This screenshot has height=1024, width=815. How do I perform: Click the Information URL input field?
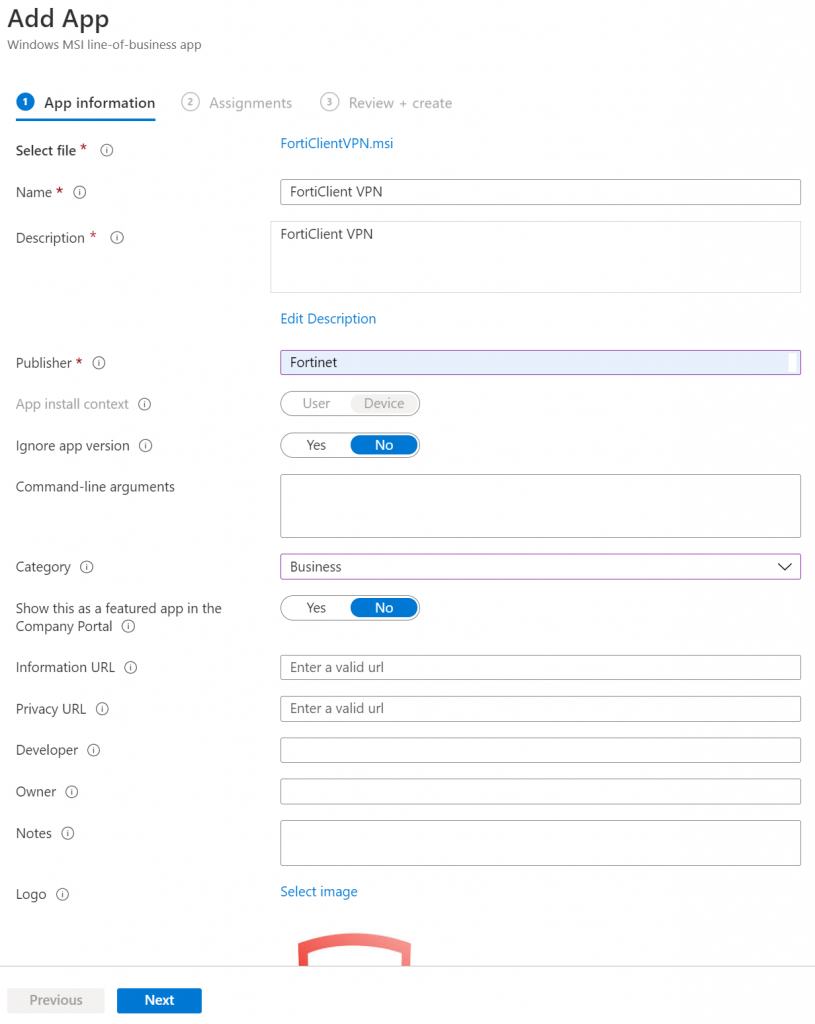coord(540,667)
